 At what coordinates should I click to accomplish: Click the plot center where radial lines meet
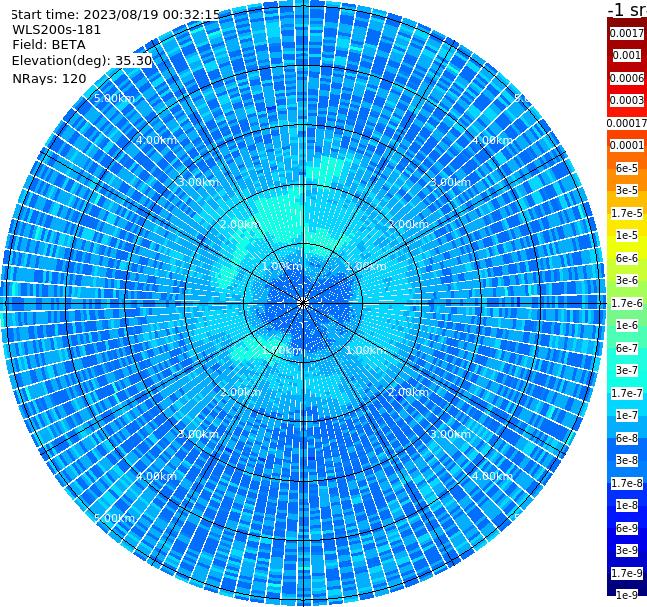(303, 303)
